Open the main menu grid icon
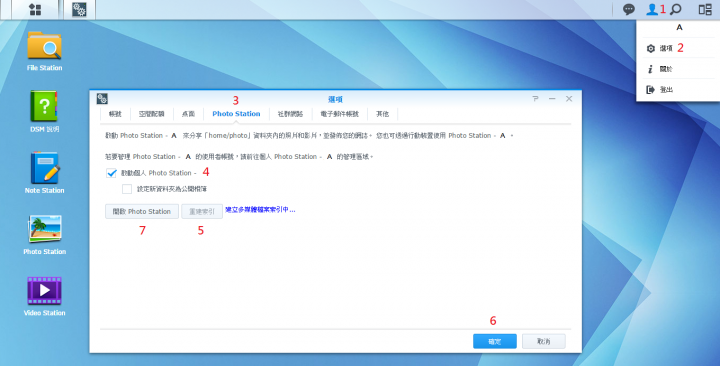The width and height of the screenshot is (720, 366). [x=35, y=10]
